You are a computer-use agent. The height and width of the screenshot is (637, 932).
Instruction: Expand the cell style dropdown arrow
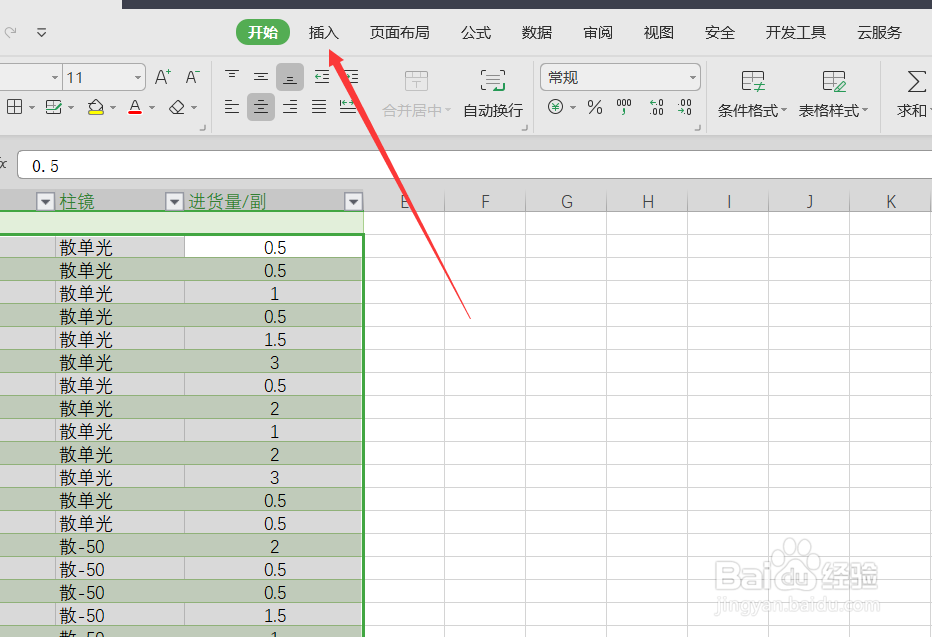point(71,108)
